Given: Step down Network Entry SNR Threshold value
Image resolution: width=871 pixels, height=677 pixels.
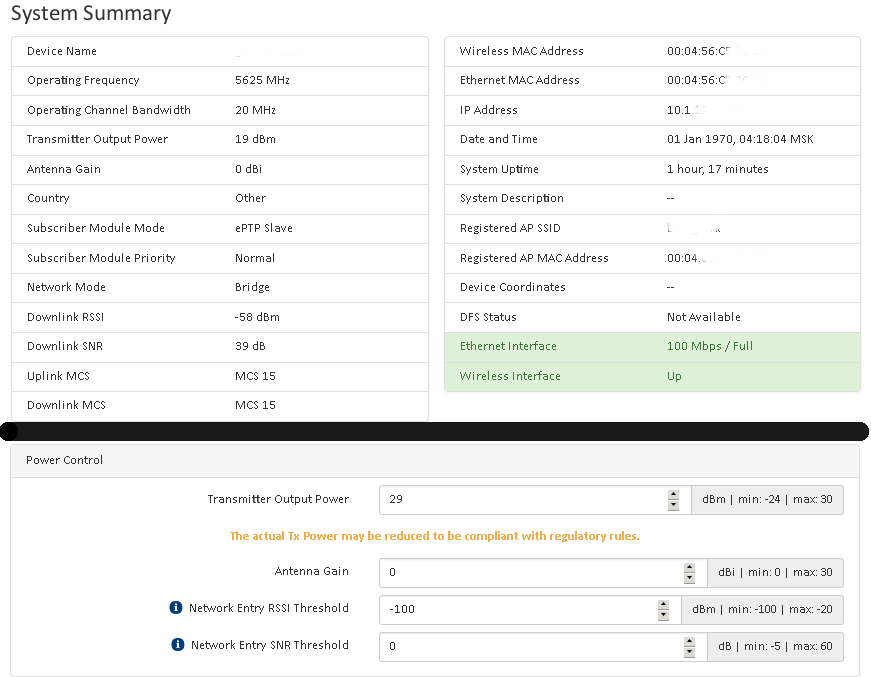Looking at the screenshot, I should click(x=689, y=652).
